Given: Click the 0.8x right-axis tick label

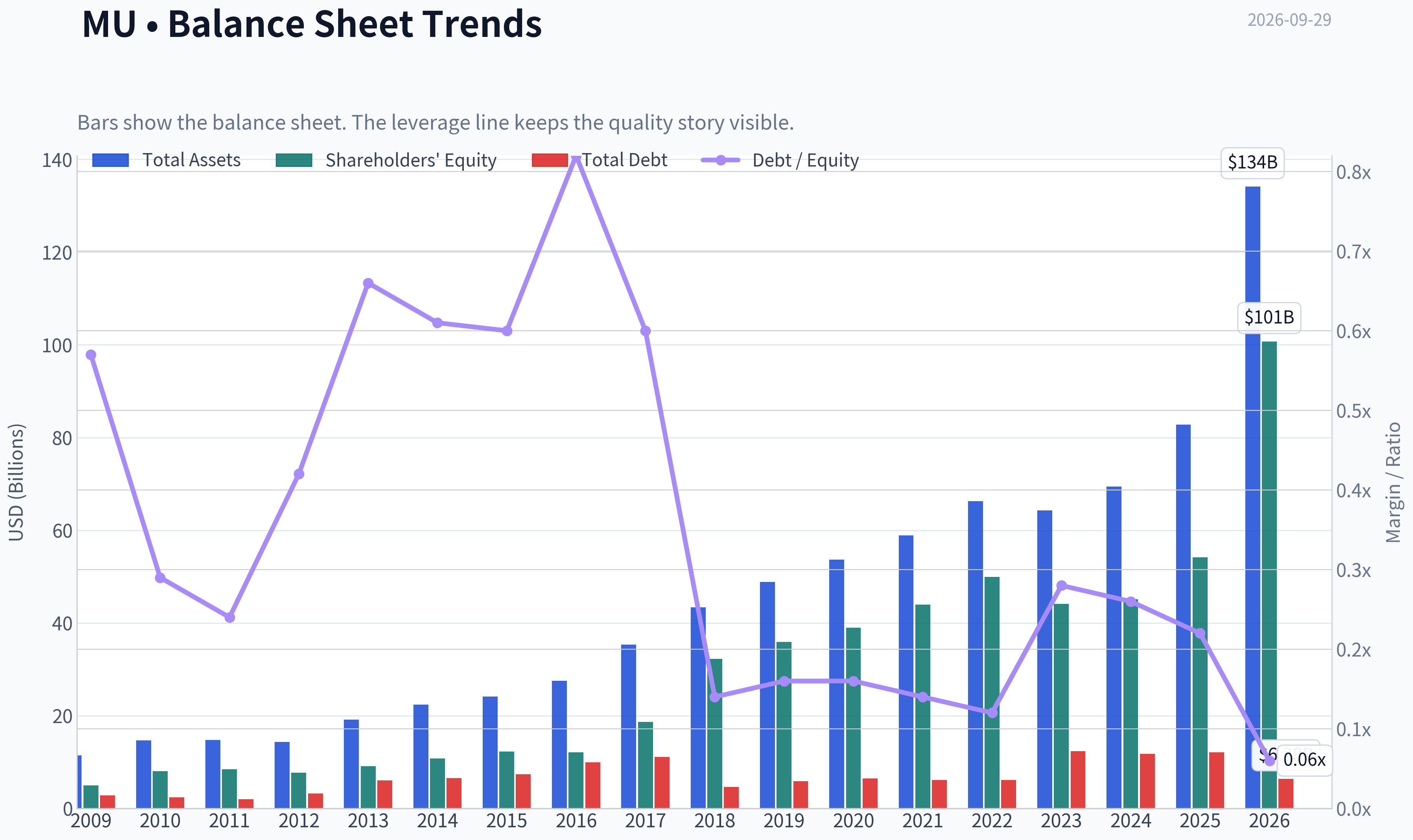Looking at the screenshot, I should point(1354,173).
